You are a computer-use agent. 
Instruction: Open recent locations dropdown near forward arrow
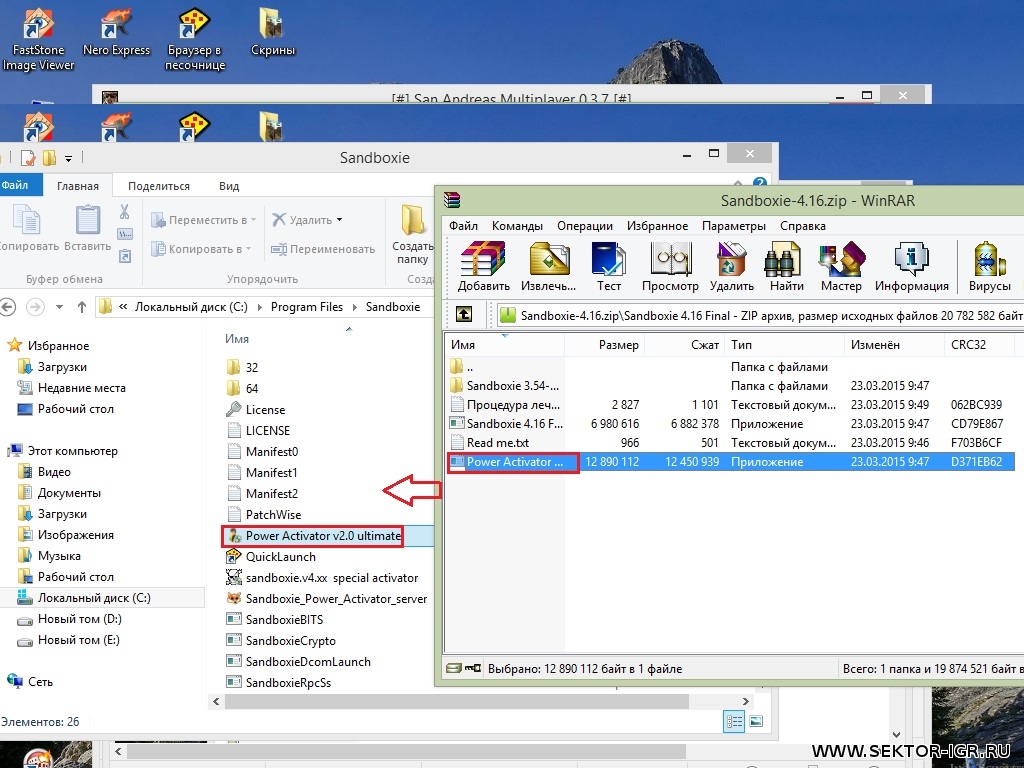59,307
